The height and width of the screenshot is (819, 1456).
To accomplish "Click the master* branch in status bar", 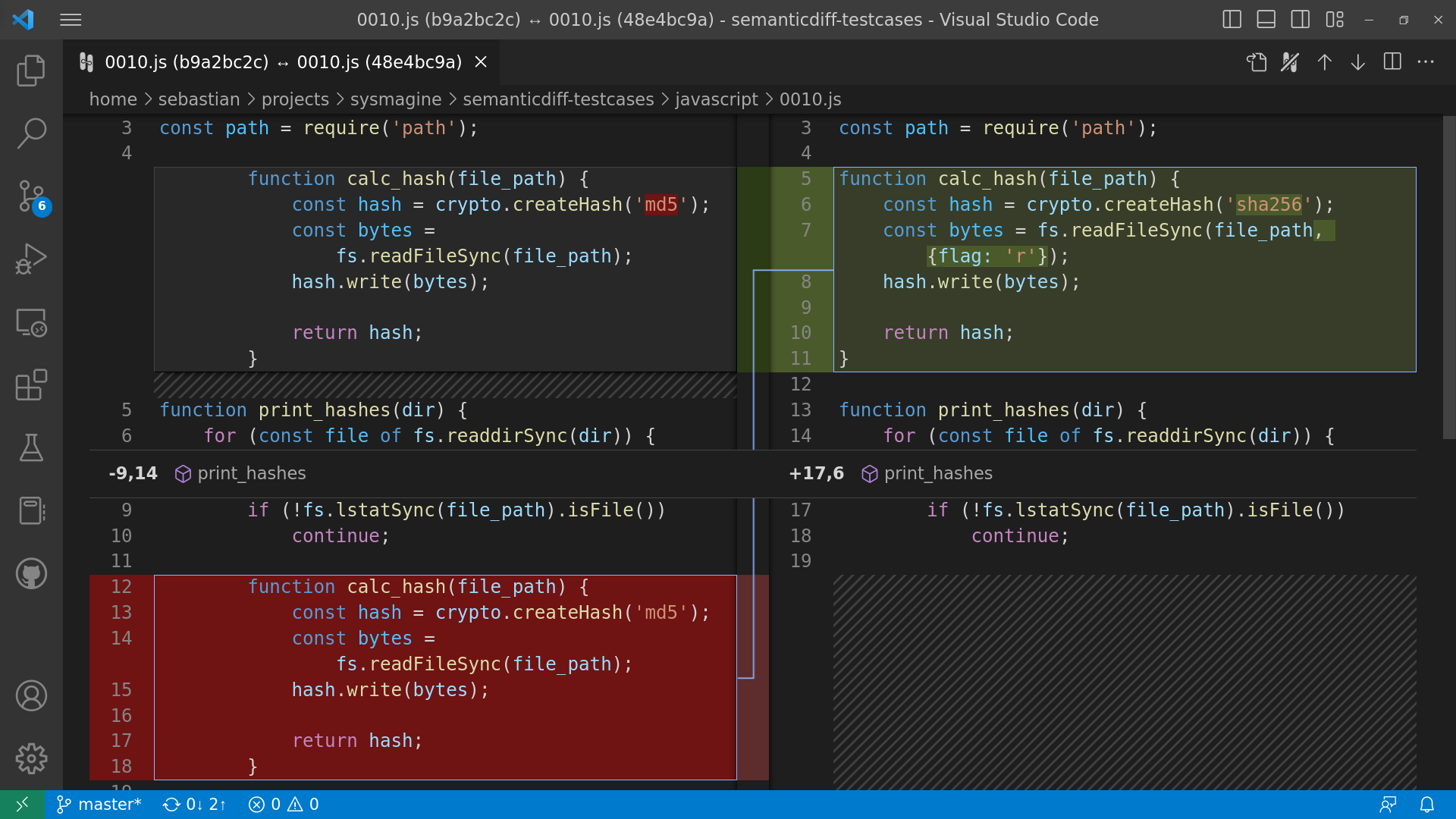I will (x=100, y=805).
